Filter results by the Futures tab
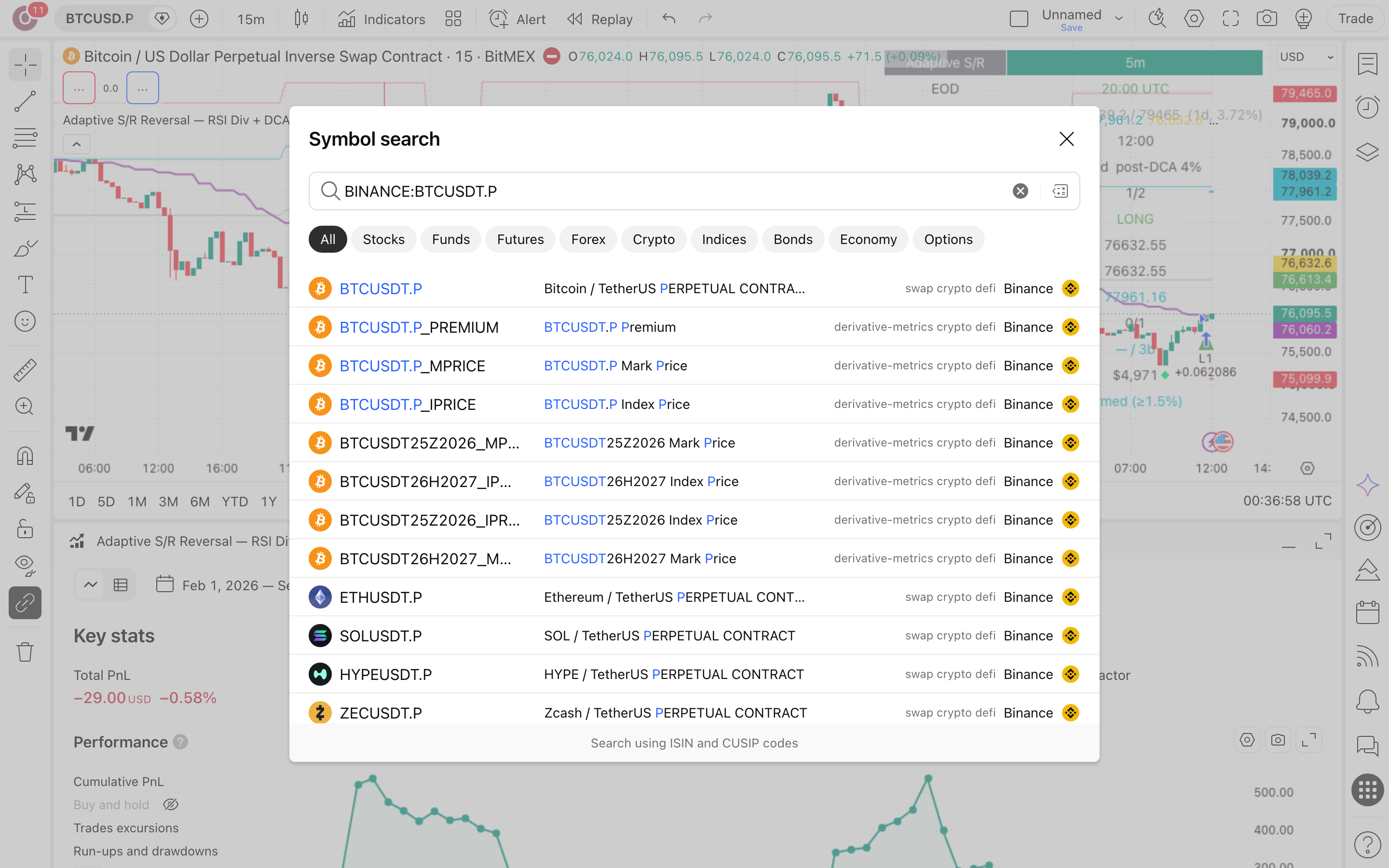Screen dimensions: 1389x868 pyautogui.click(x=520, y=239)
